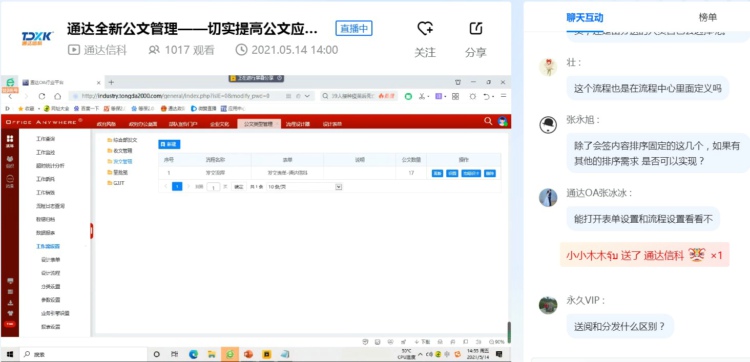Expand the address bar dropdown chevron

307,96
